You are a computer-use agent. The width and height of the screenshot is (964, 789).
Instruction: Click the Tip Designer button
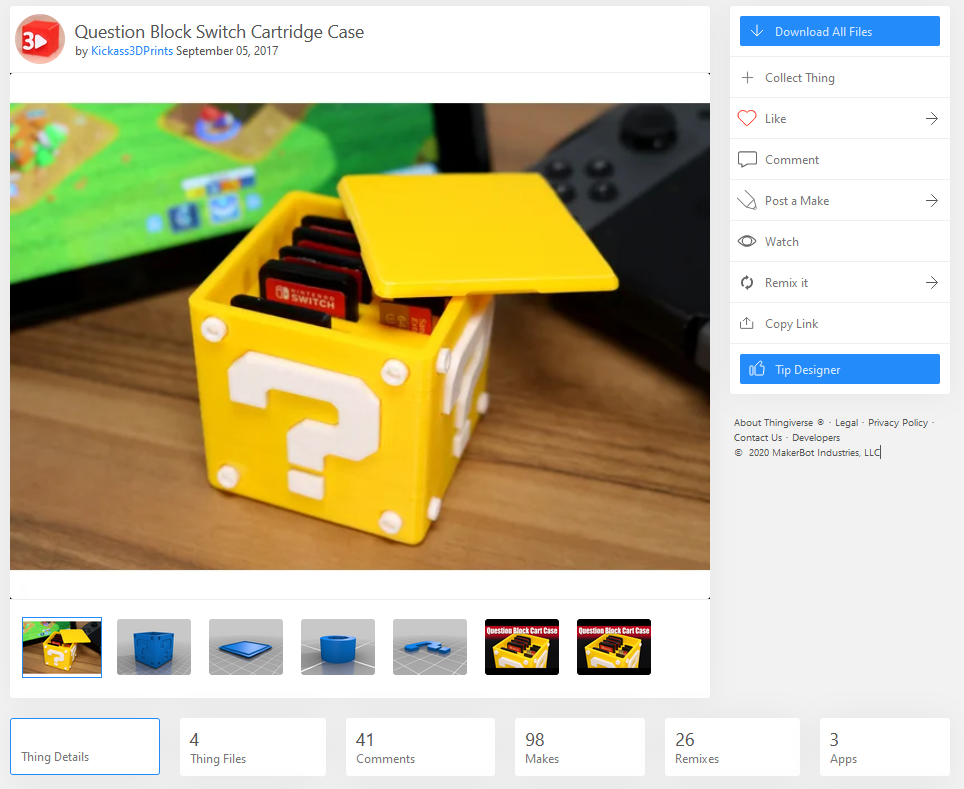(x=839, y=368)
